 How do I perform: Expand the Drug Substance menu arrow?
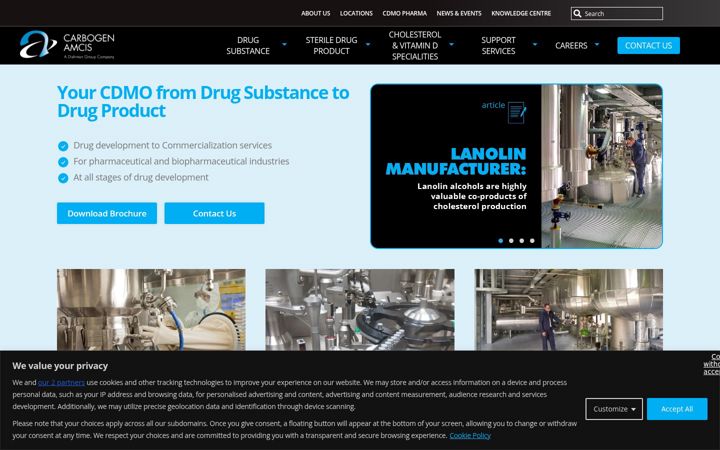coord(284,45)
